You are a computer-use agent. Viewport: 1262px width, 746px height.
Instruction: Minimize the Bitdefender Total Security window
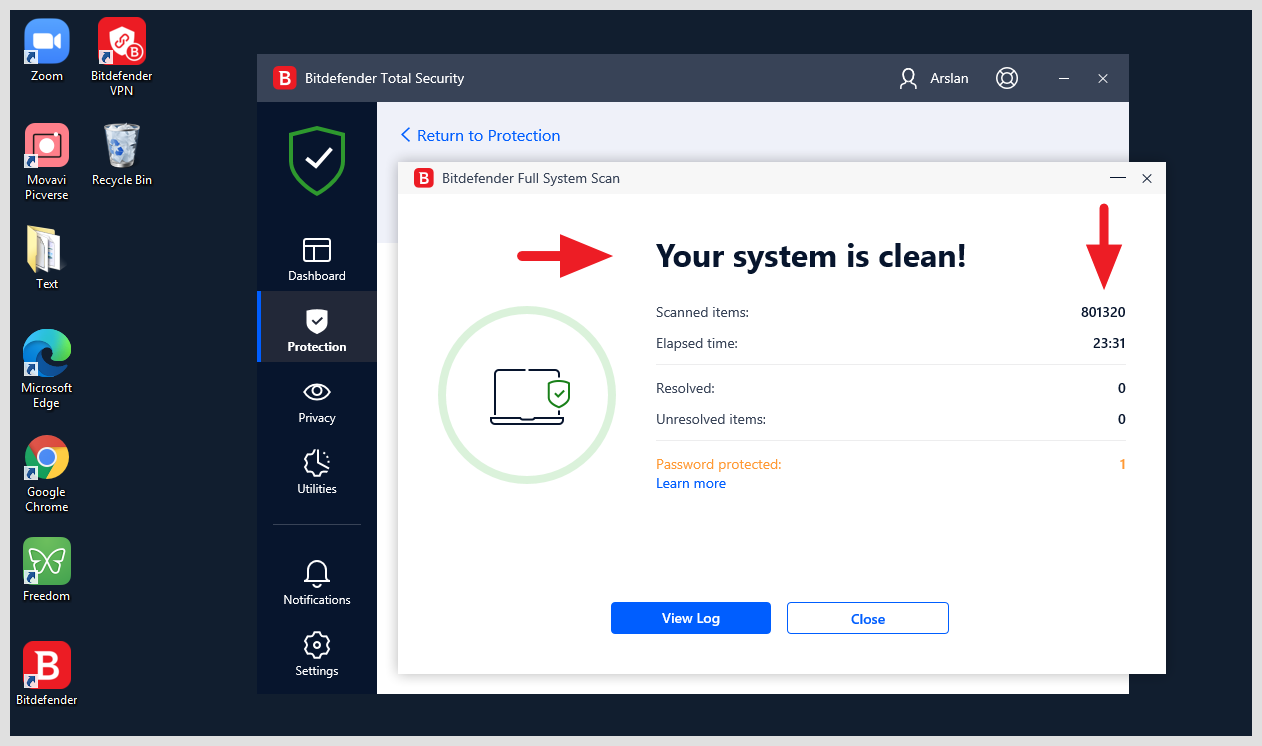(x=1064, y=78)
